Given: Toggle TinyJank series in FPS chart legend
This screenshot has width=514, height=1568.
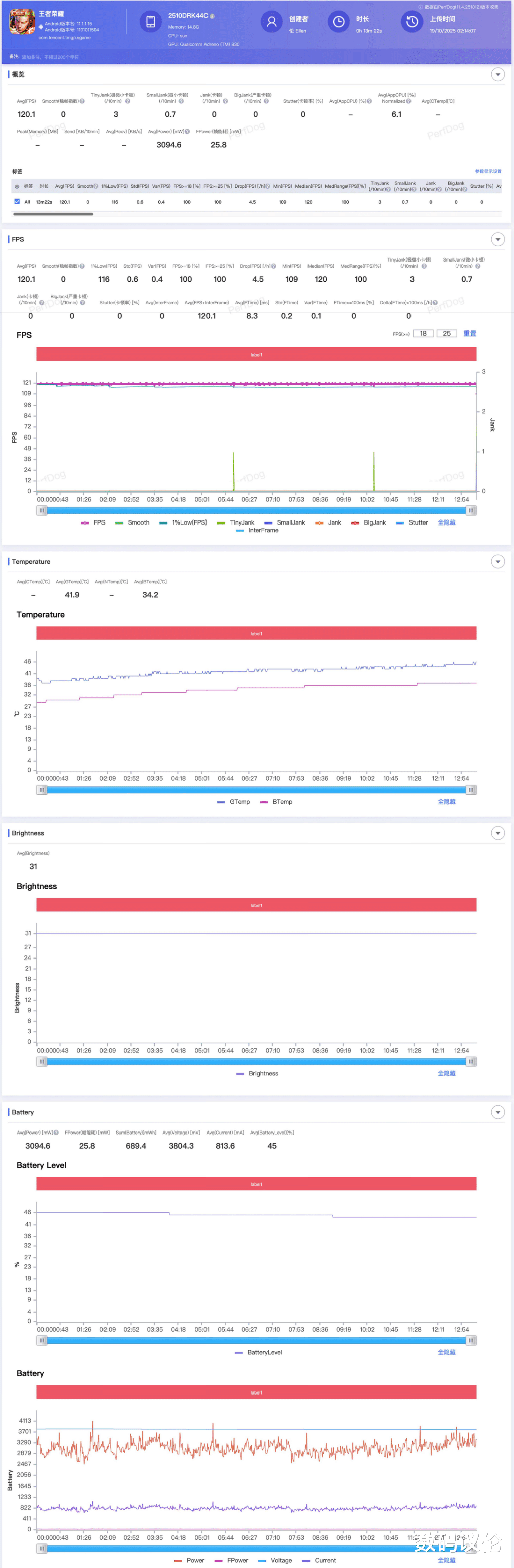Looking at the screenshot, I should [x=236, y=523].
